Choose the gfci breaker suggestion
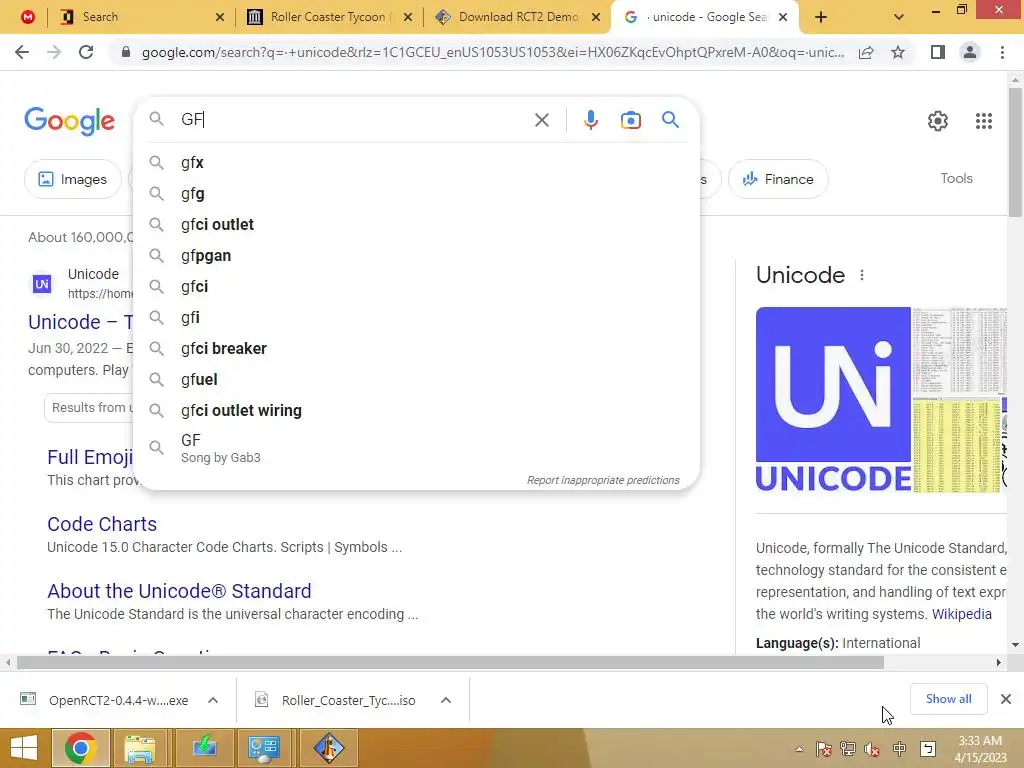 417,349
